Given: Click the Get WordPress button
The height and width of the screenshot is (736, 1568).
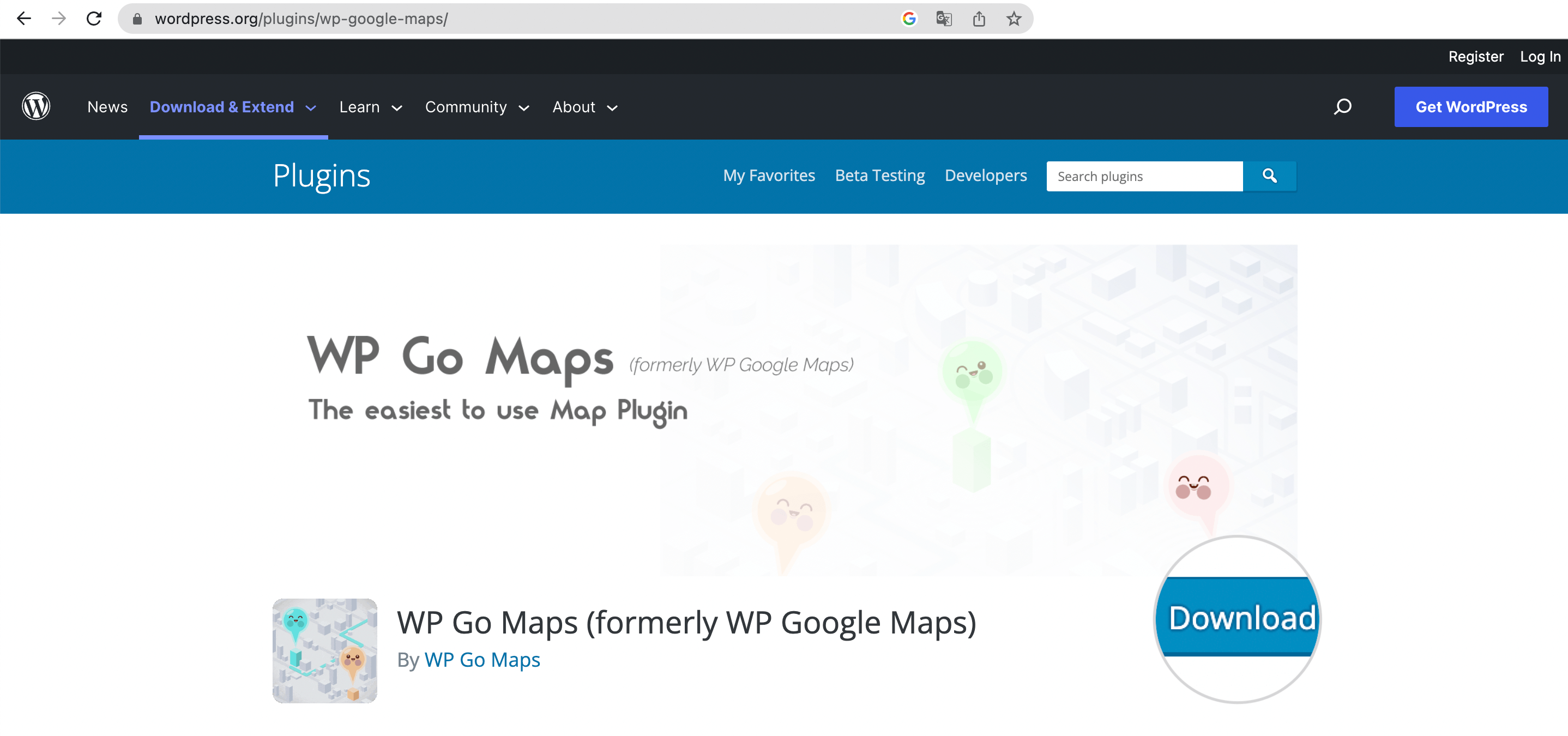Looking at the screenshot, I should [1470, 106].
